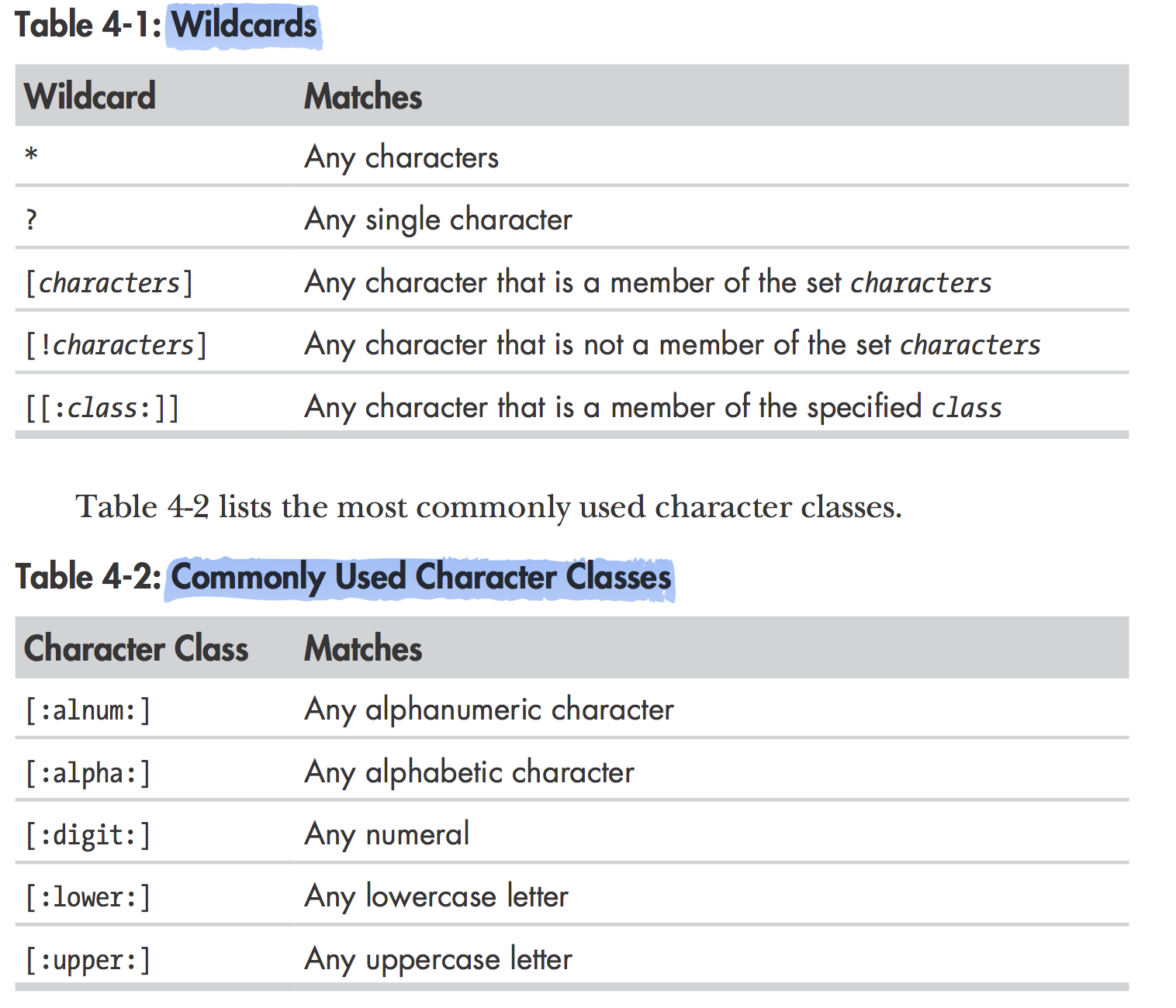
Task: Select the [:upper:] character class
Action: (x=88, y=960)
